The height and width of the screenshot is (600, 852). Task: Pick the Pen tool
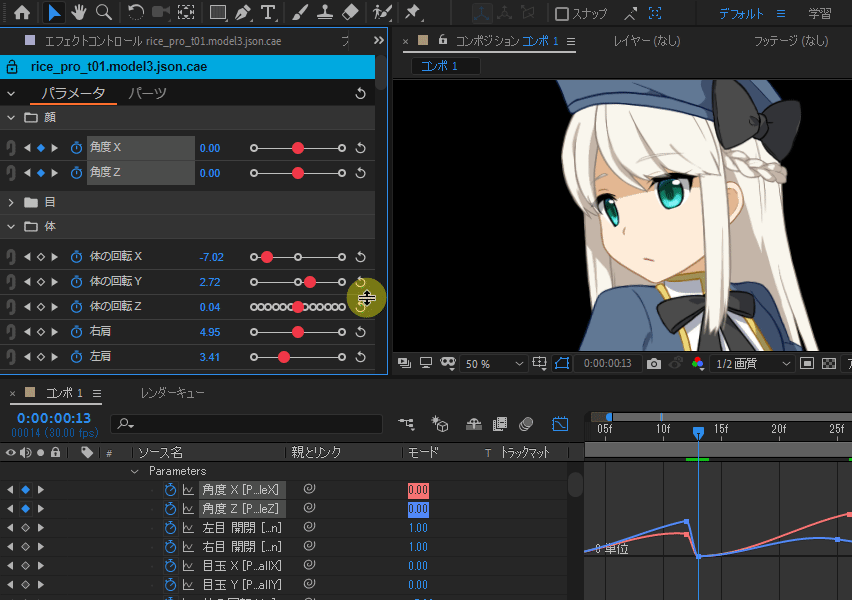click(x=243, y=13)
